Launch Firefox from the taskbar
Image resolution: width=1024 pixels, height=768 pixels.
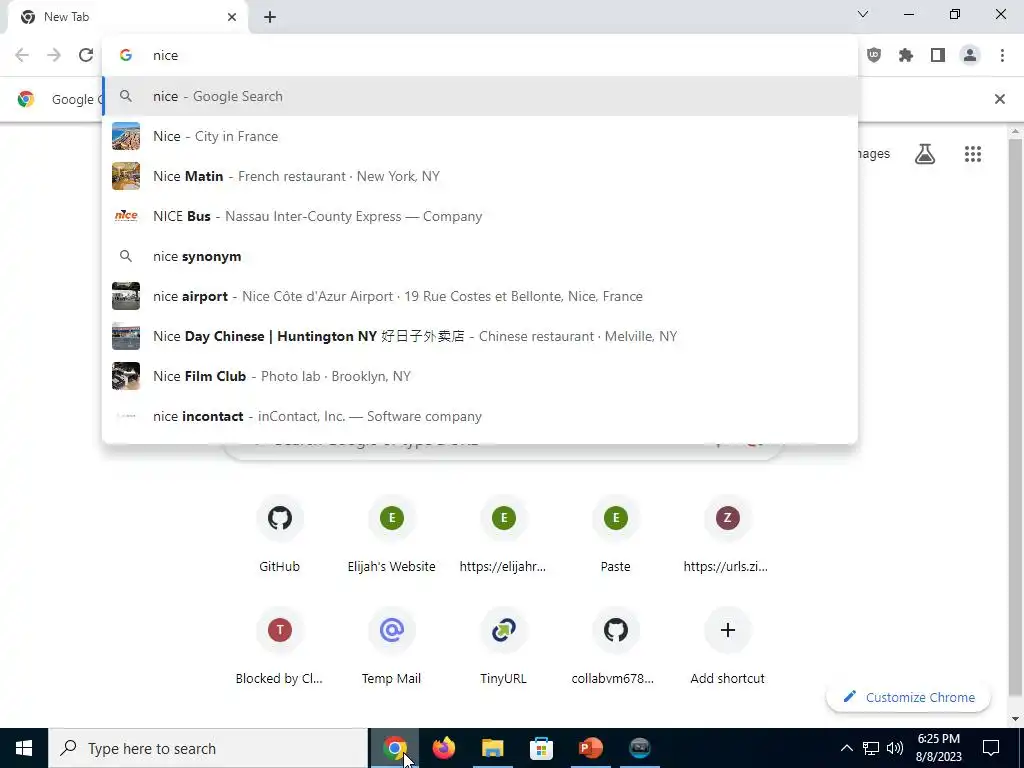[444, 748]
